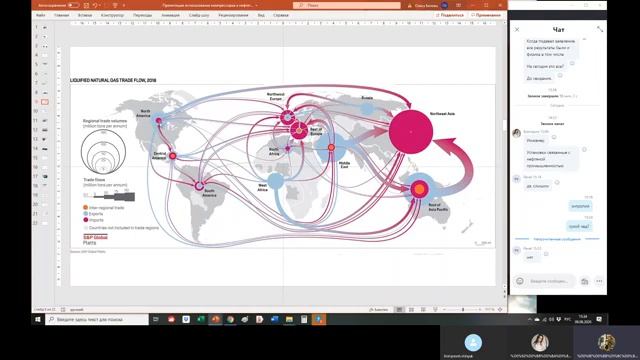This screenshot has width=640, height=360.
Task: Open the Рецензирование ribbon tab
Action: 233,15
